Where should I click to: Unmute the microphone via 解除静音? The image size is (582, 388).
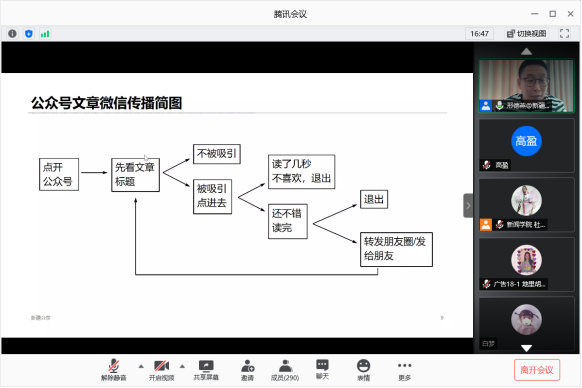(114, 370)
